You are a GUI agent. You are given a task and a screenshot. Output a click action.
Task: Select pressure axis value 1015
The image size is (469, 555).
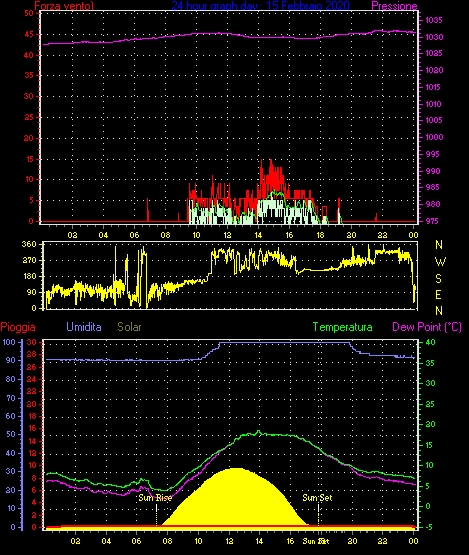pos(433,87)
